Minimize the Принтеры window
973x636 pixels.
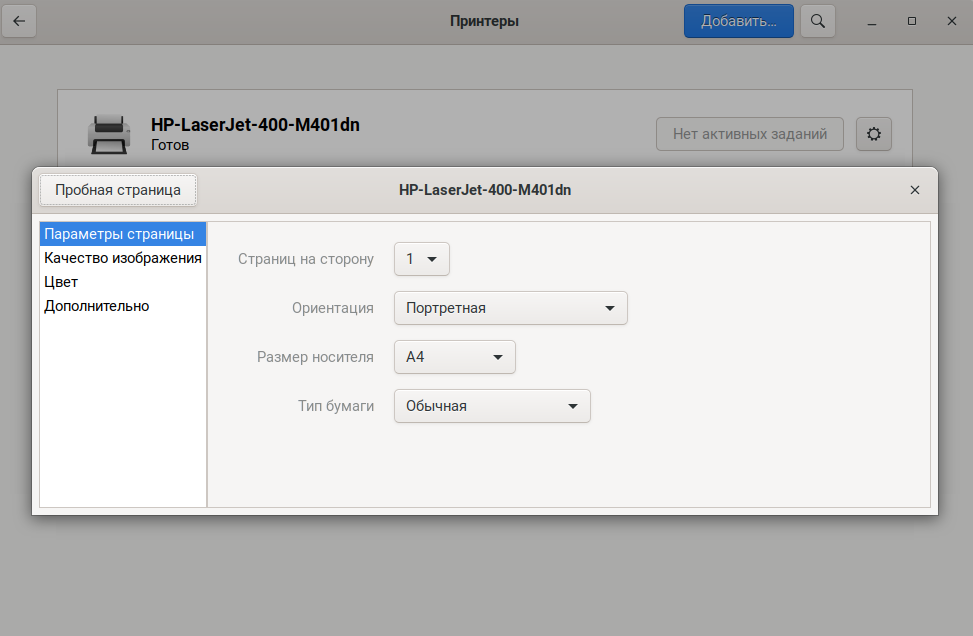pyautogui.click(x=873, y=21)
